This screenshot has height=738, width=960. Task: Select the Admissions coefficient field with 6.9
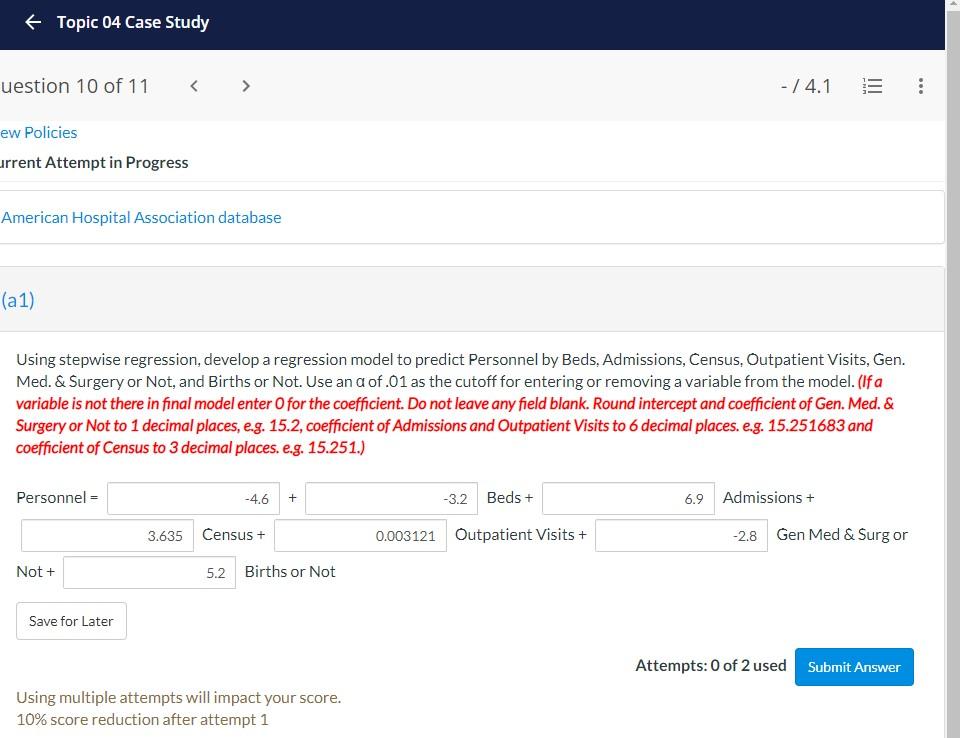click(628, 497)
